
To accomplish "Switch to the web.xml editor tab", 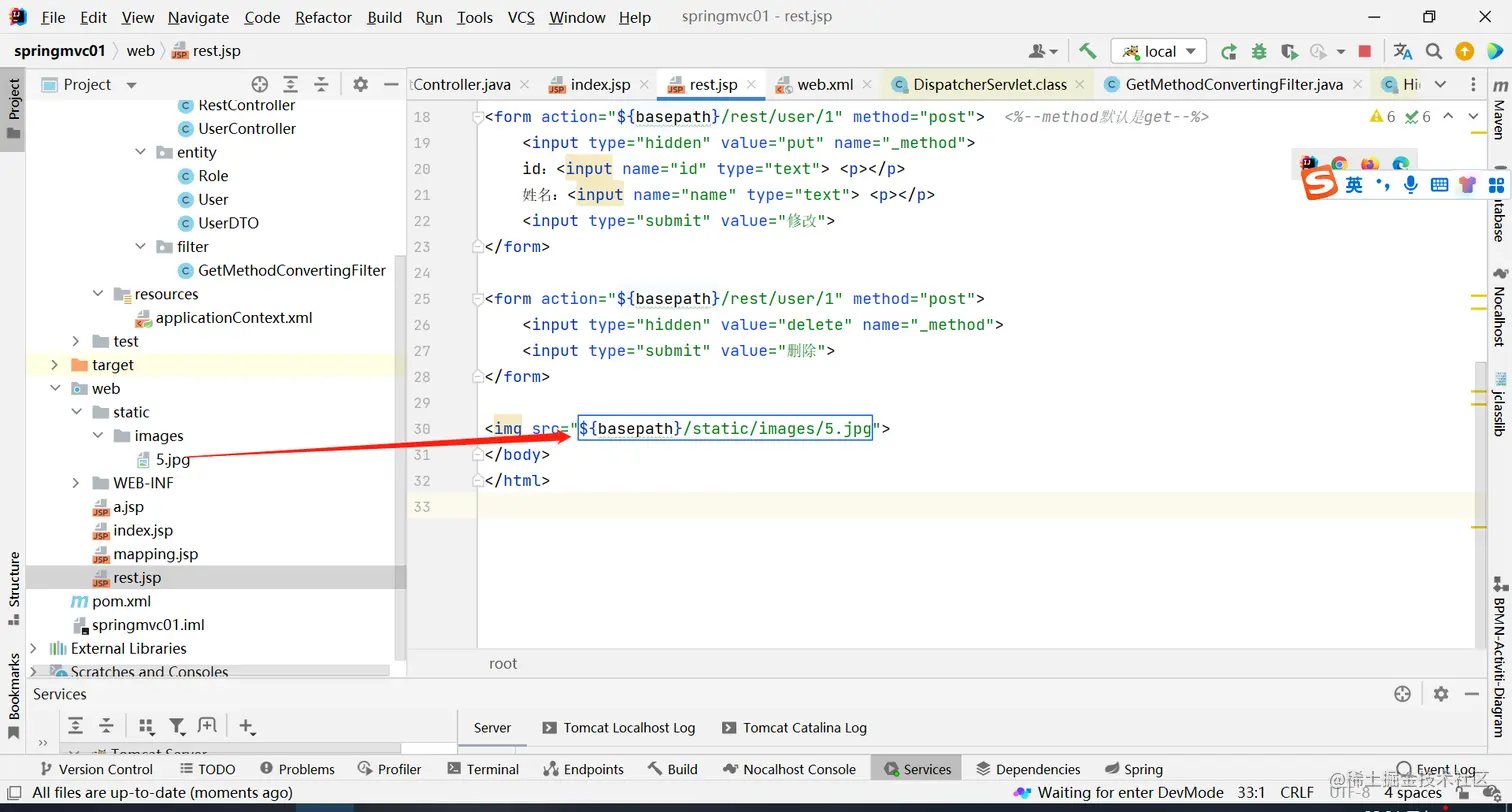I will tap(824, 85).
